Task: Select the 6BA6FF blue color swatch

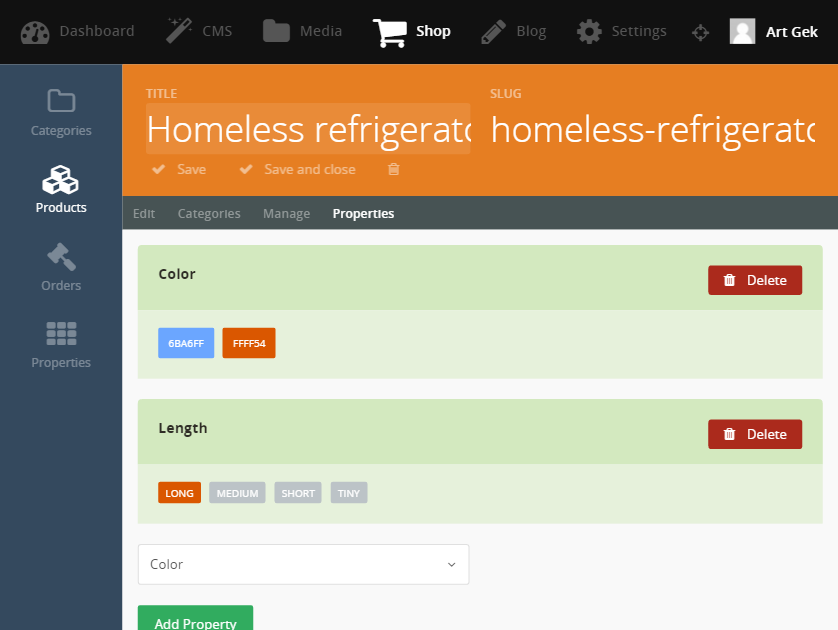Action: tap(186, 343)
